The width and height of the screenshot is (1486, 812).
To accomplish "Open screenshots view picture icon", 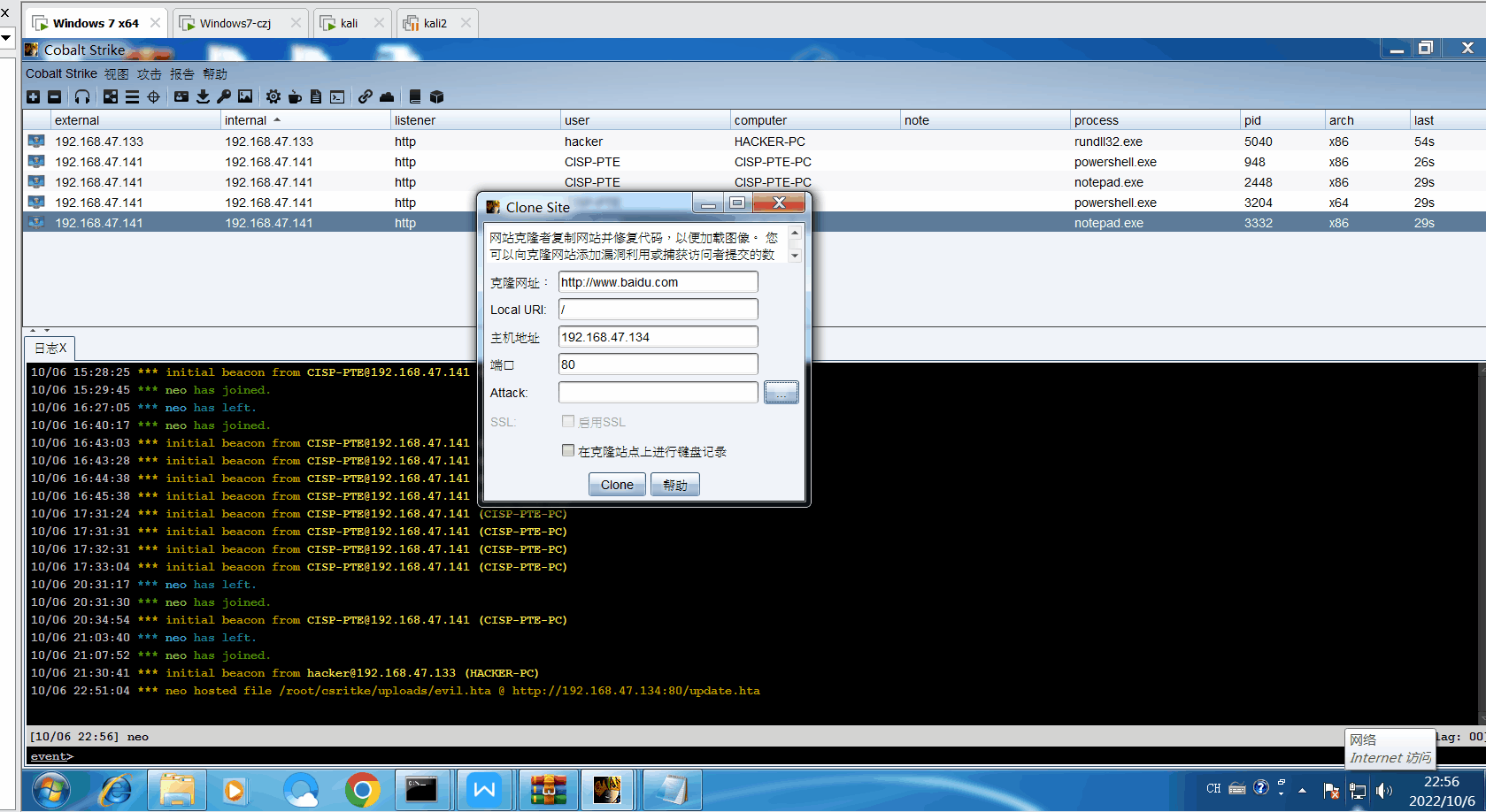I will coord(245,97).
